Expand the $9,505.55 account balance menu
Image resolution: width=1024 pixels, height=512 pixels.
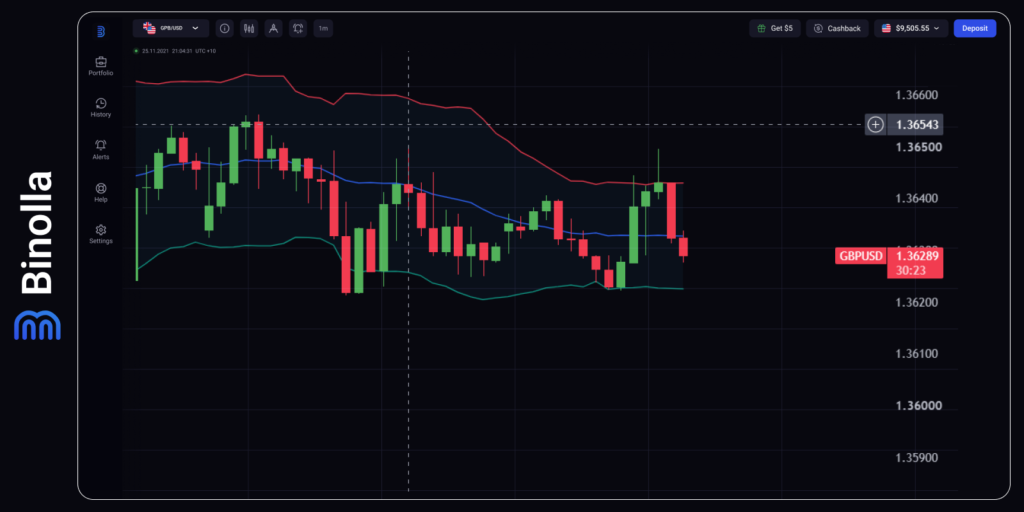[x=911, y=28]
